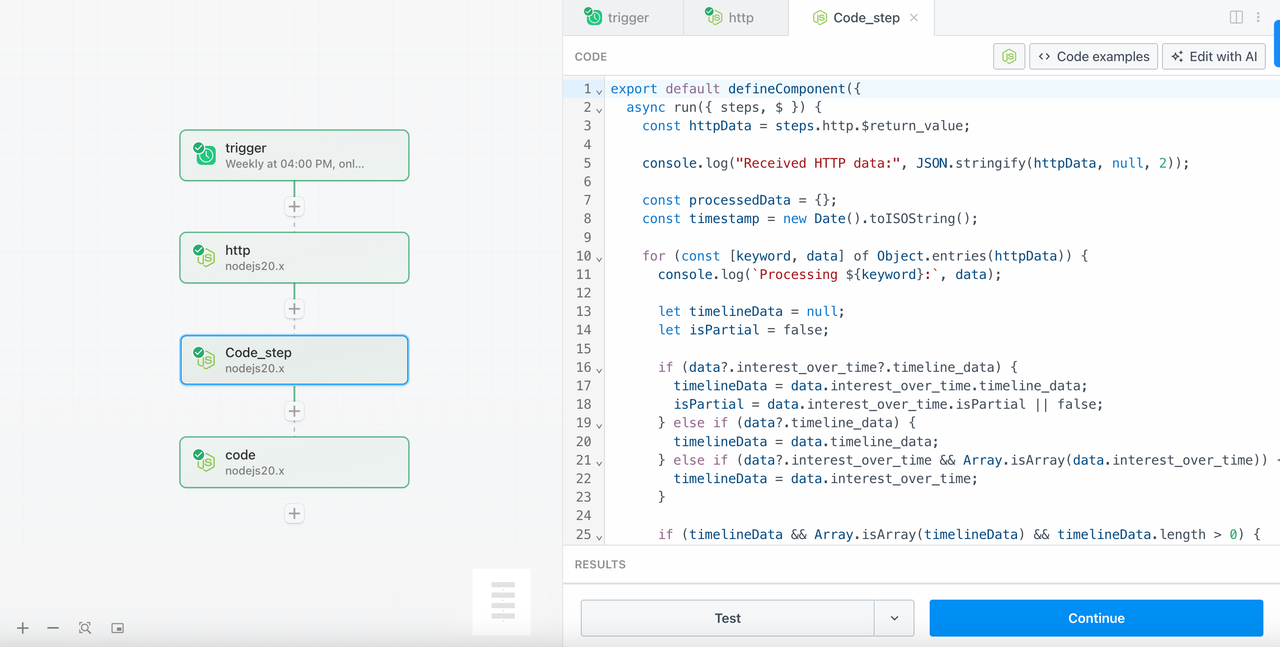Collapse the else-if fold at line 19
The height and width of the screenshot is (647, 1280).
[599, 424]
